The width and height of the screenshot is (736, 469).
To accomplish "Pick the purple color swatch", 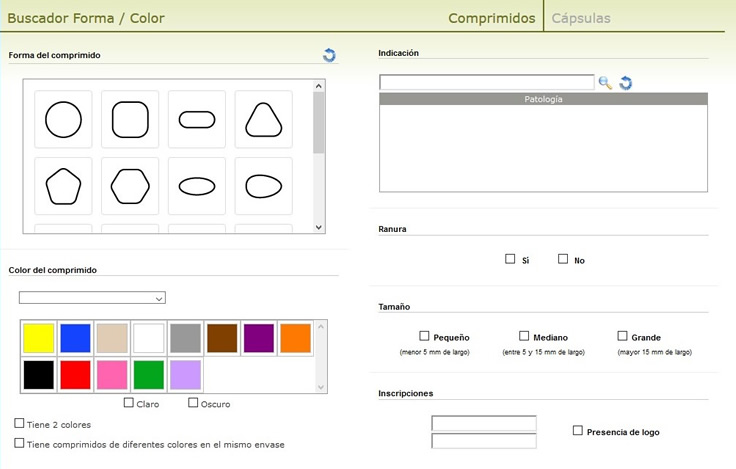I will (x=258, y=337).
